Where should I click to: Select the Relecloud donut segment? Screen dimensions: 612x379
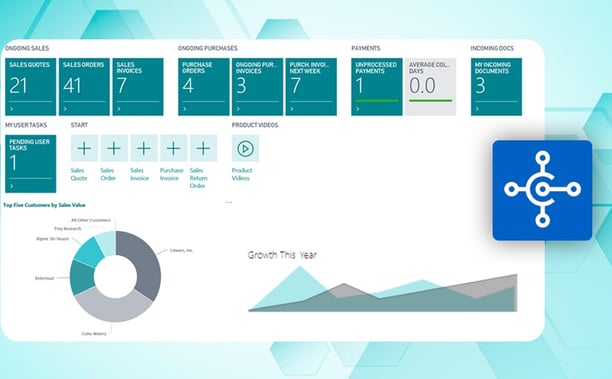pos(82,278)
